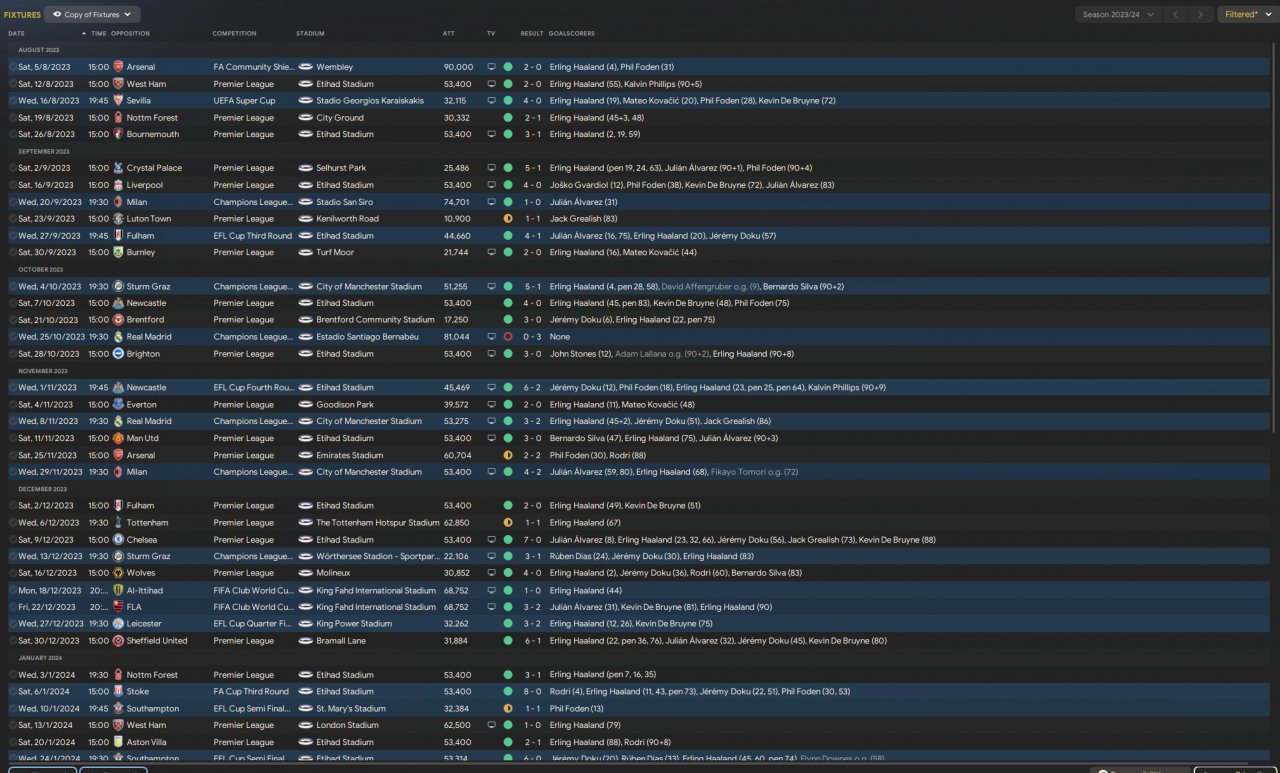The width and height of the screenshot is (1280, 773).
Task: Open the Copy of Fixtures view dropdown
Action: coord(92,15)
